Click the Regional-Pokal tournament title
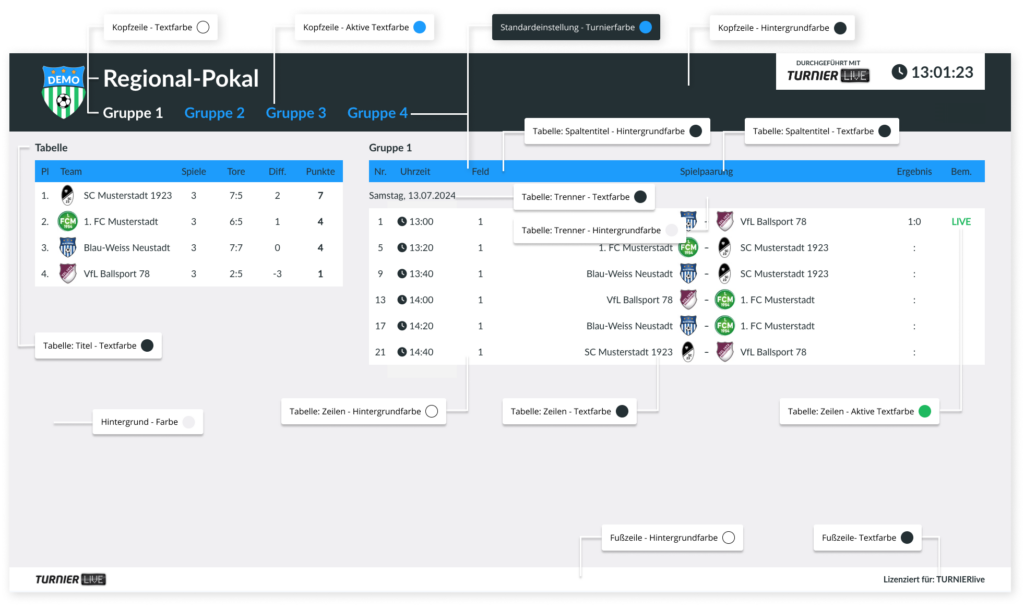Image resolution: width=1024 pixels, height=608 pixels. tap(181, 78)
